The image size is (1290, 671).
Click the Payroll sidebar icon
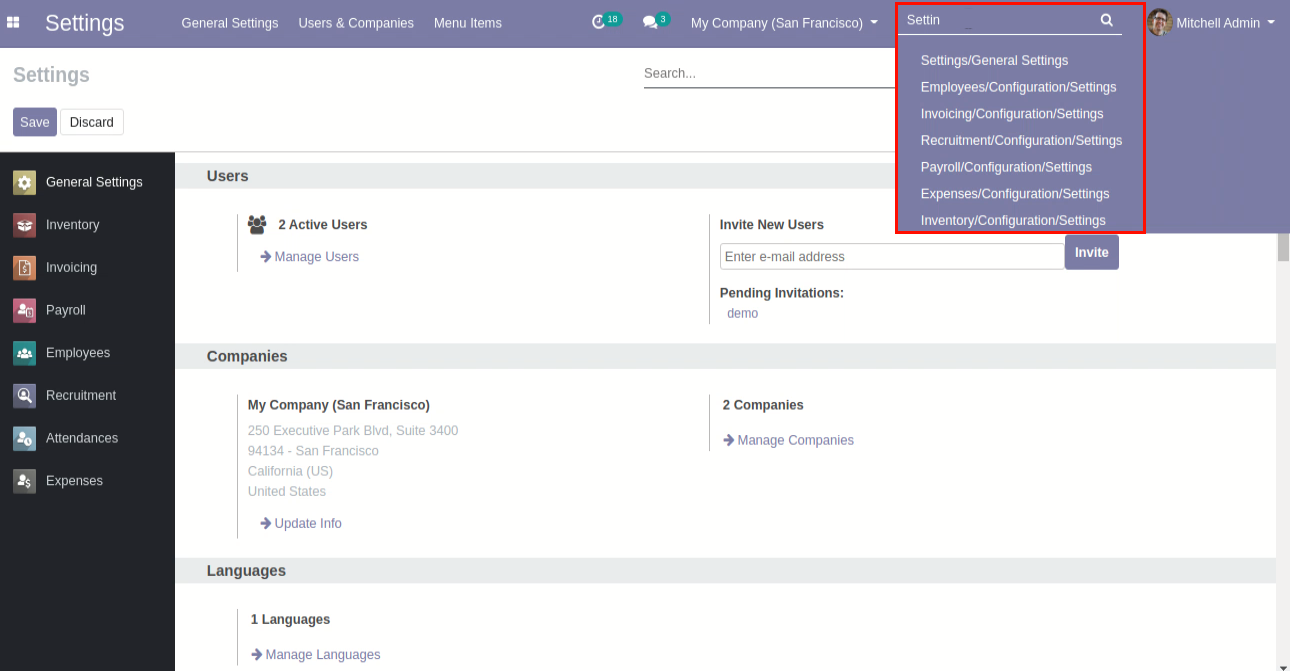coord(25,310)
